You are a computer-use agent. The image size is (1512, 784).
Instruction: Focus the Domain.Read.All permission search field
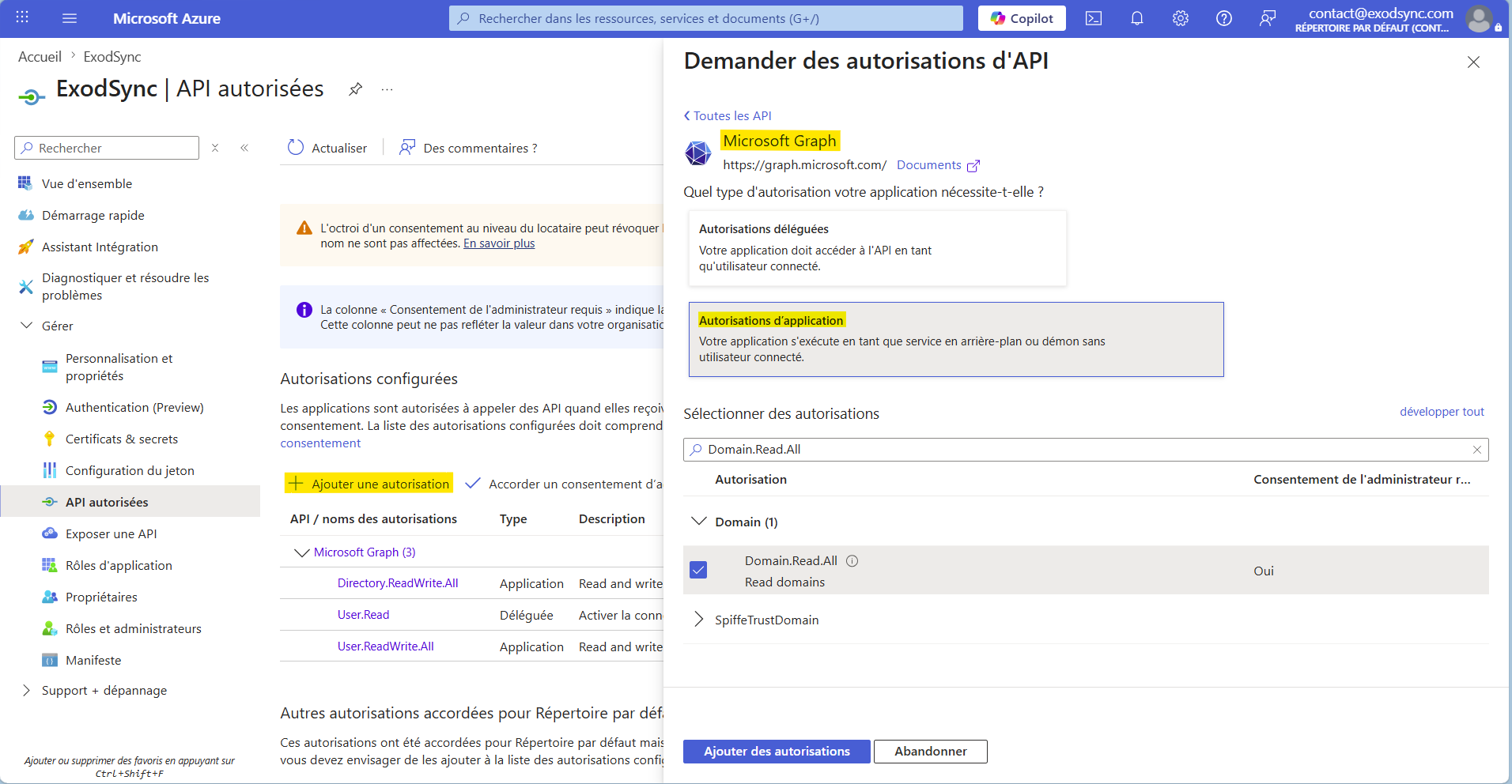[x=1086, y=450]
